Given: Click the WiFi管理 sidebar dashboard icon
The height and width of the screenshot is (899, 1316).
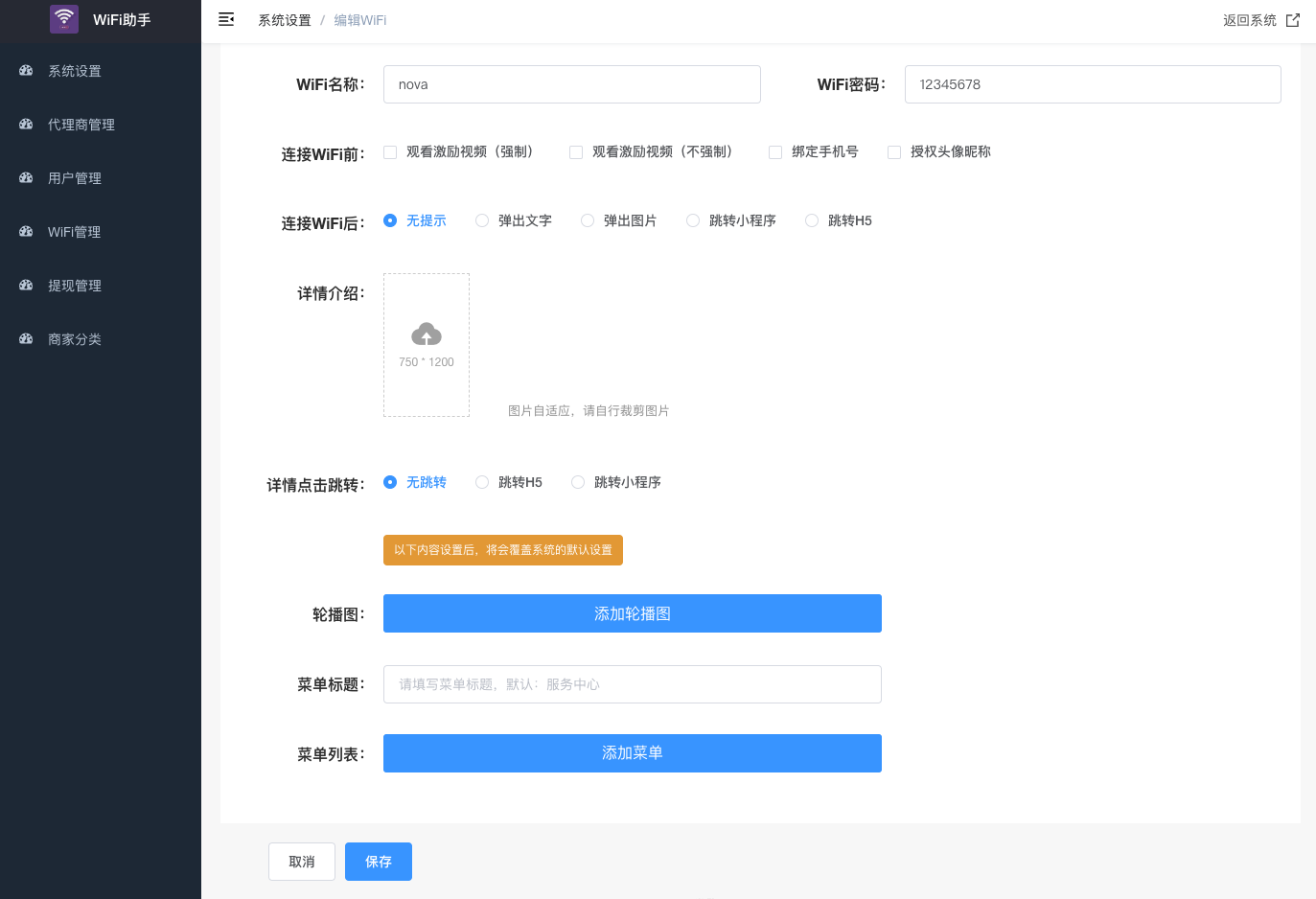Looking at the screenshot, I should point(26,232).
